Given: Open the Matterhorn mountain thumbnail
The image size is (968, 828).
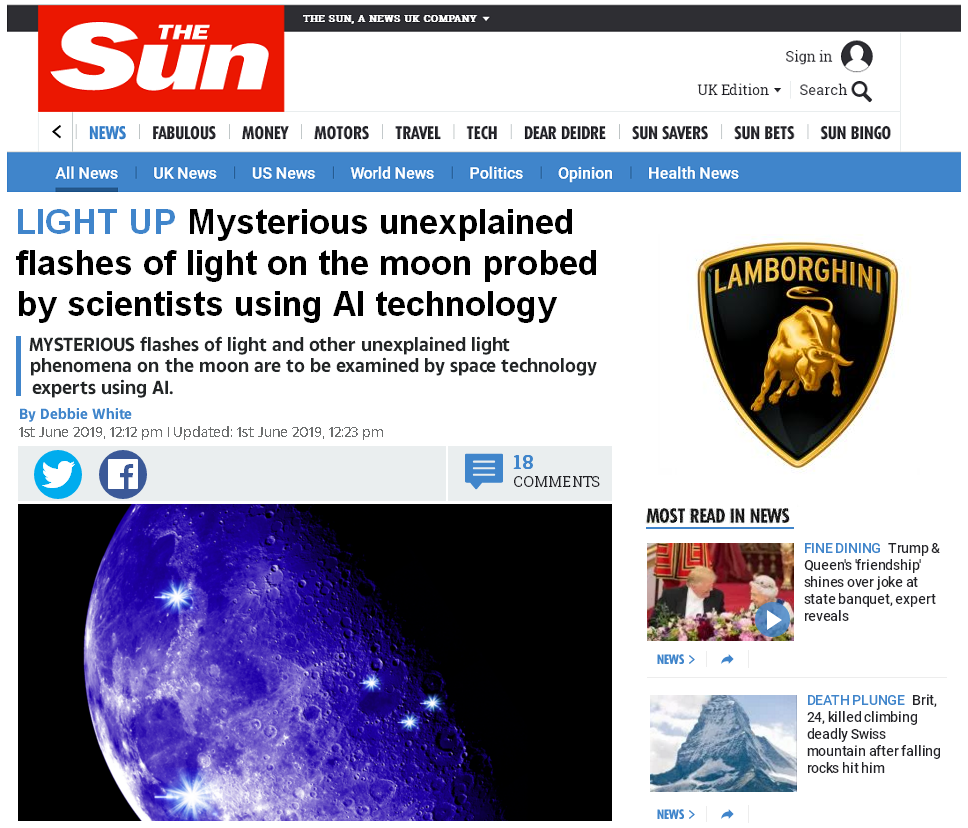Looking at the screenshot, I should (x=723, y=743).
